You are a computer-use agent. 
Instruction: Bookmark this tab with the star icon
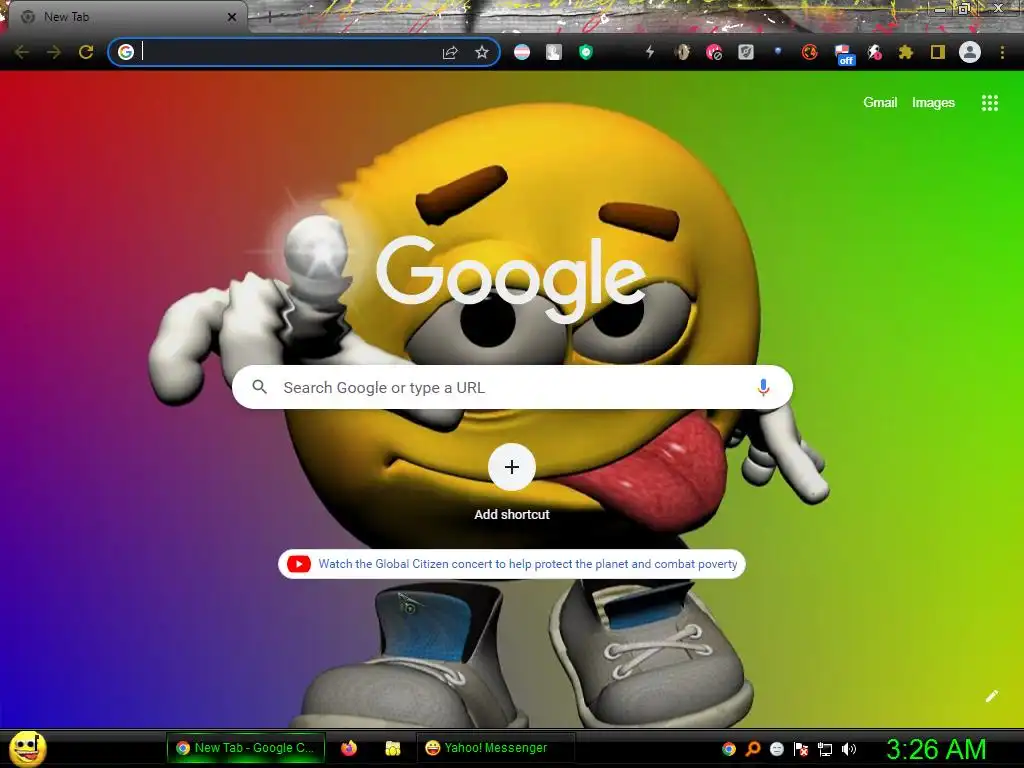point(482,52)
